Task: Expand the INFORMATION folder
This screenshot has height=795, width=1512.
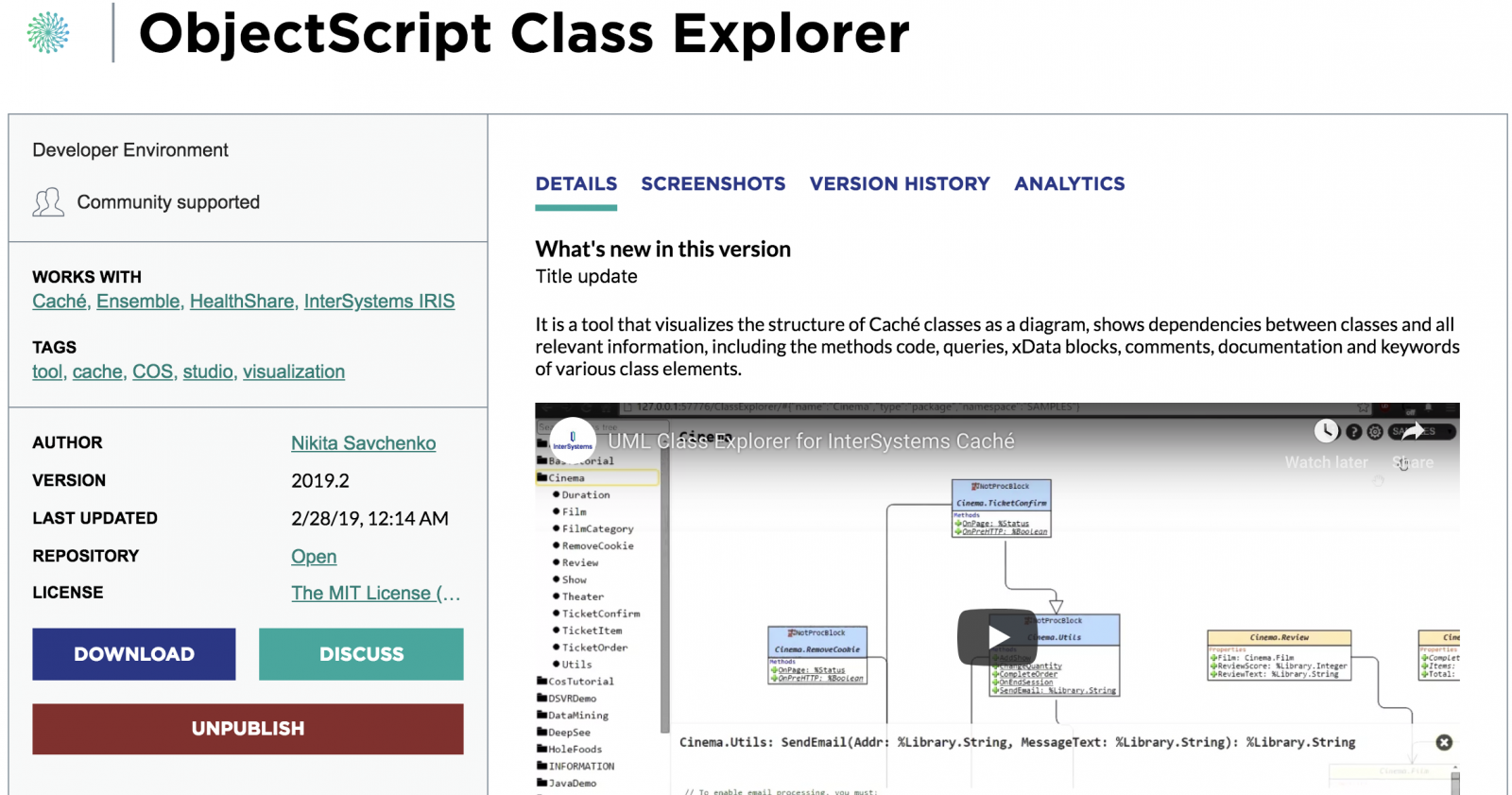Action: click(576, 767)
